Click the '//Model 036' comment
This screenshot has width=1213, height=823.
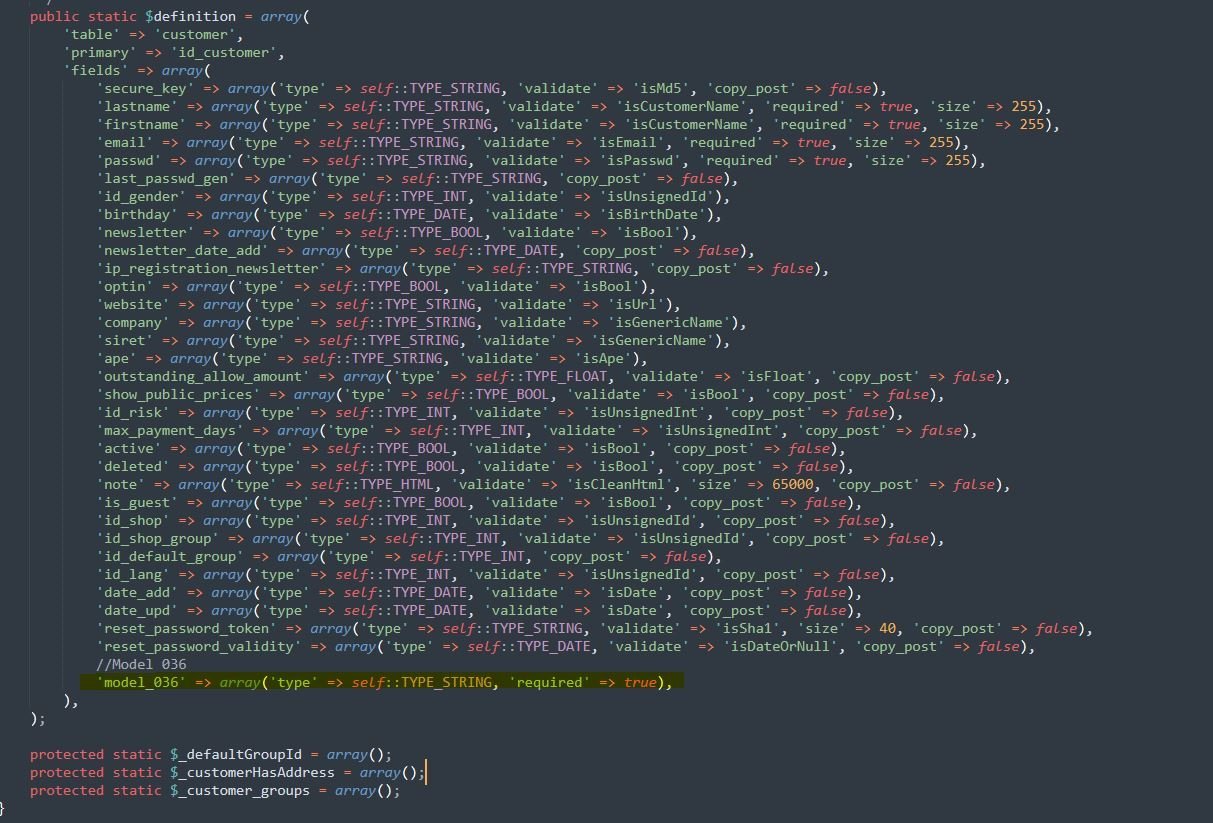pos(141,664)
